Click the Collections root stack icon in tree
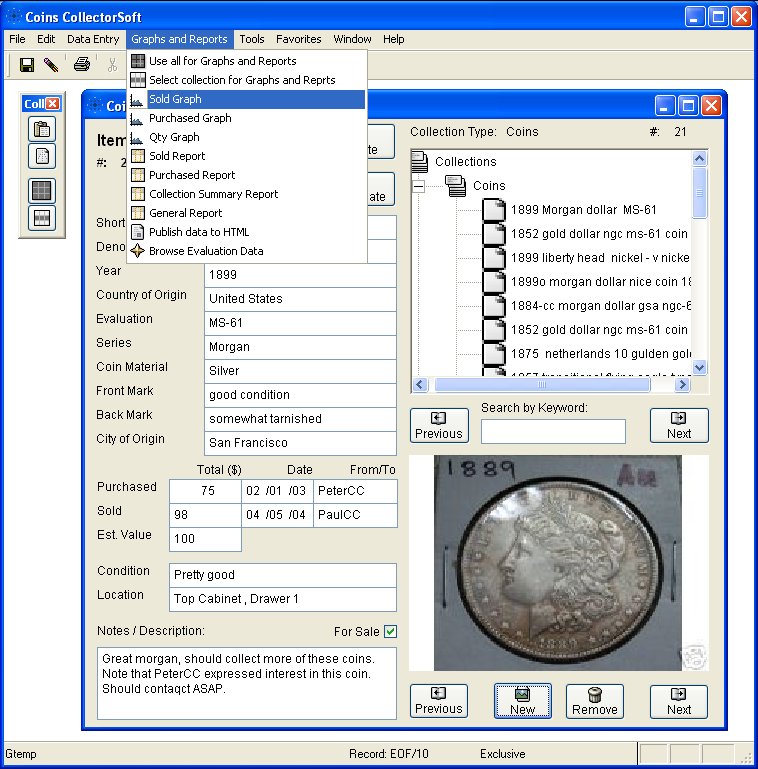758x769 pixels. coord(420,161)
